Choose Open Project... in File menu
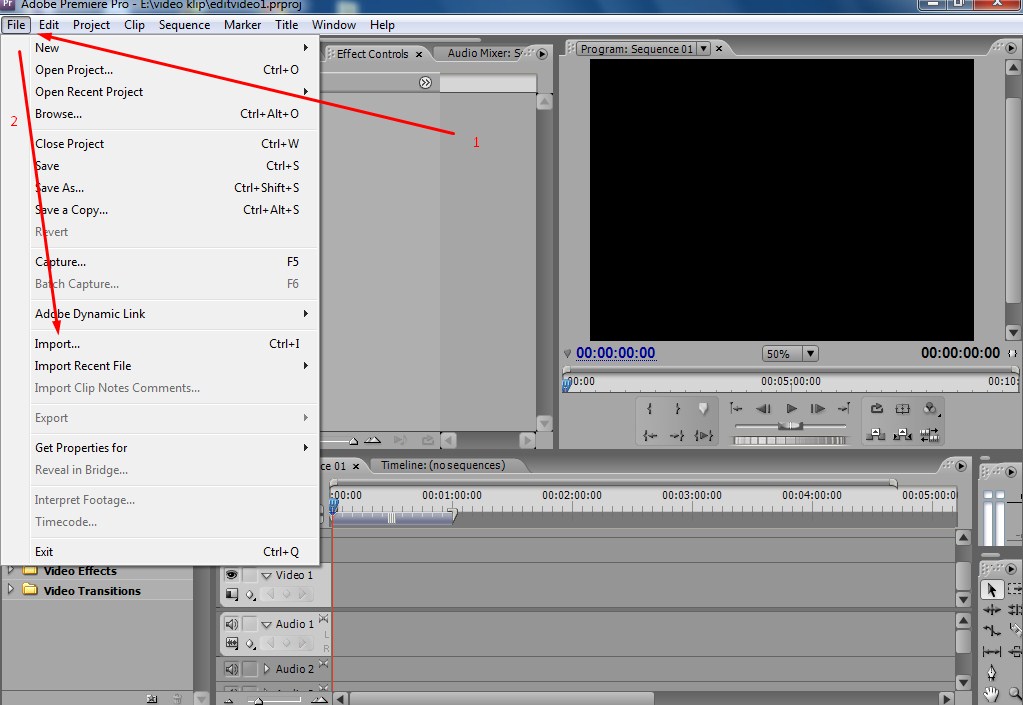This screenshot has height=705, width=1023. pos(172,70)
